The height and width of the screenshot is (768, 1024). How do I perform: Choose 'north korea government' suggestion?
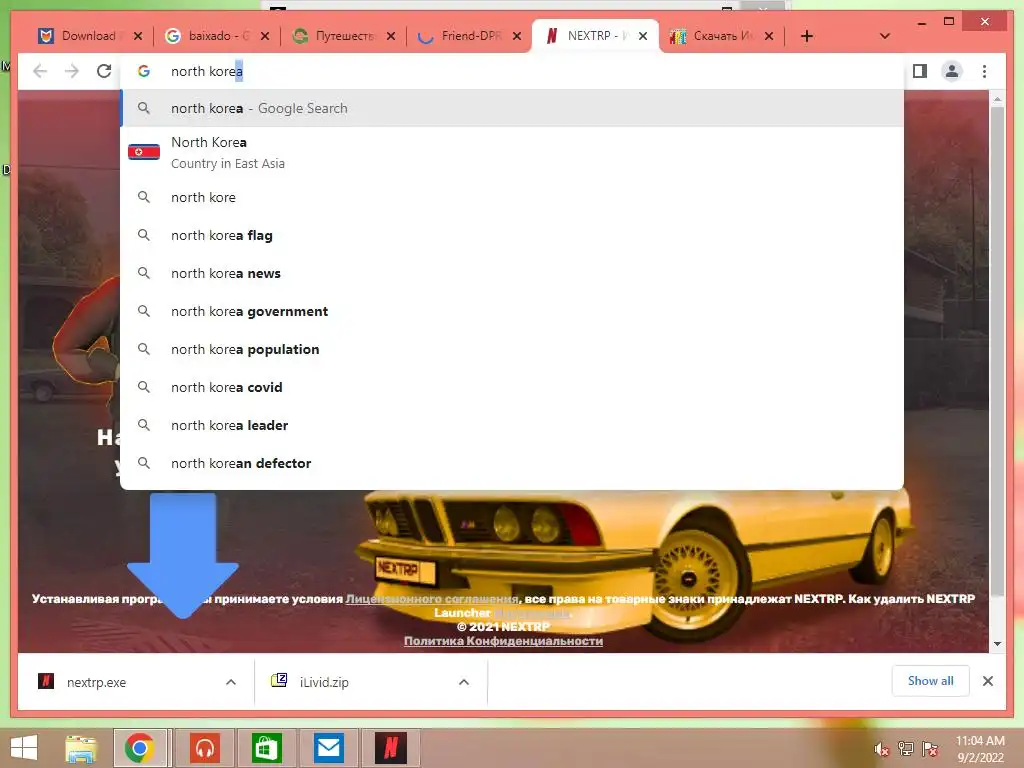click(512, 311)
